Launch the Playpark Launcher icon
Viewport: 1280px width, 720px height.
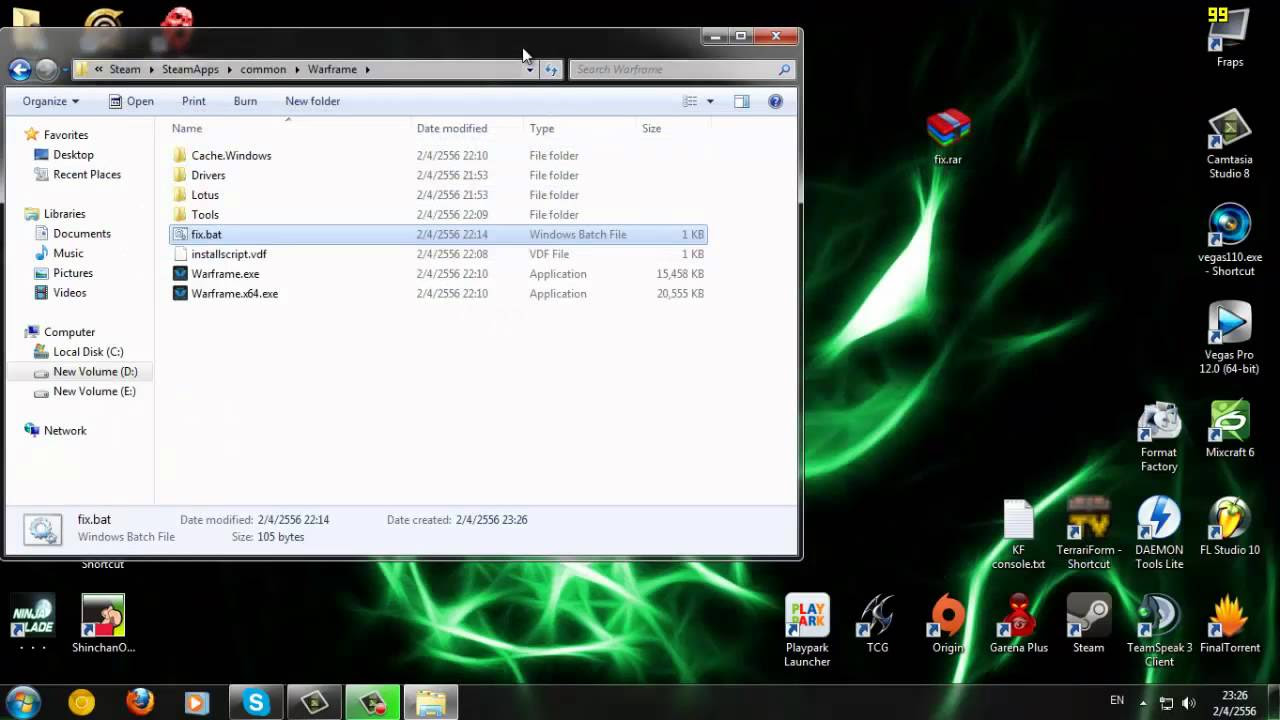click(x=807, y=631)
